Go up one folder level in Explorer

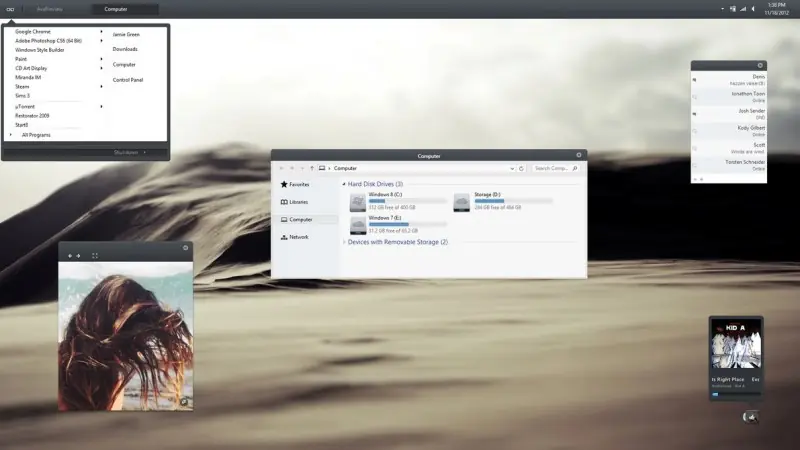[312, 168]
